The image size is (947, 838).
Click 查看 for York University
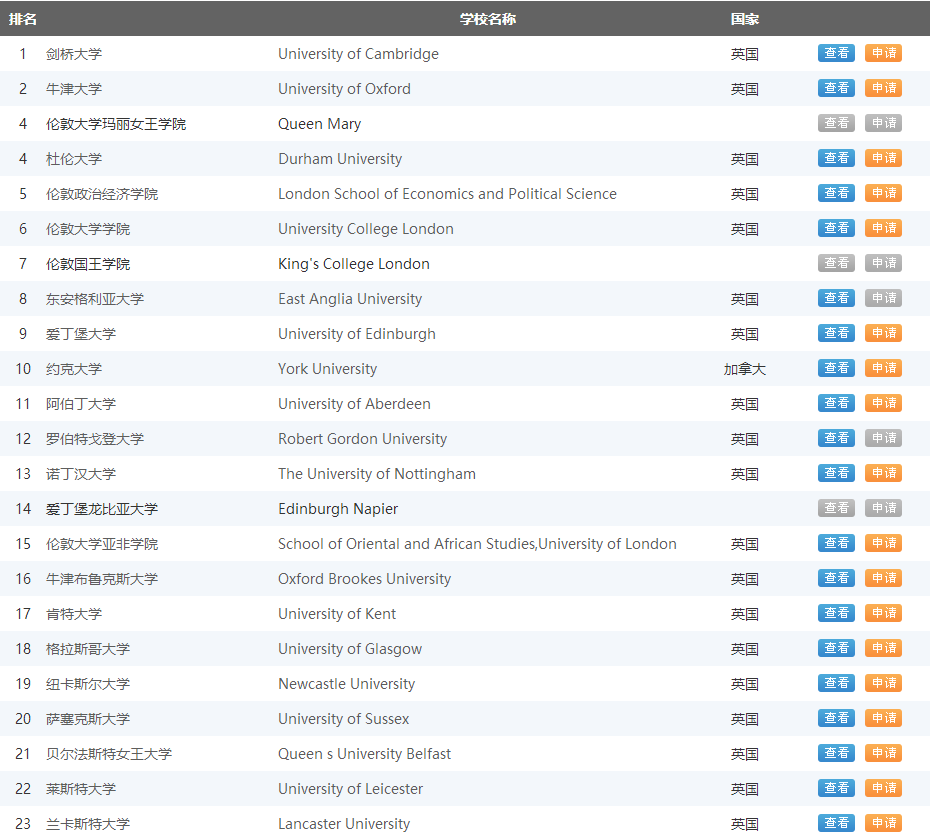click(x=836, y=368)
